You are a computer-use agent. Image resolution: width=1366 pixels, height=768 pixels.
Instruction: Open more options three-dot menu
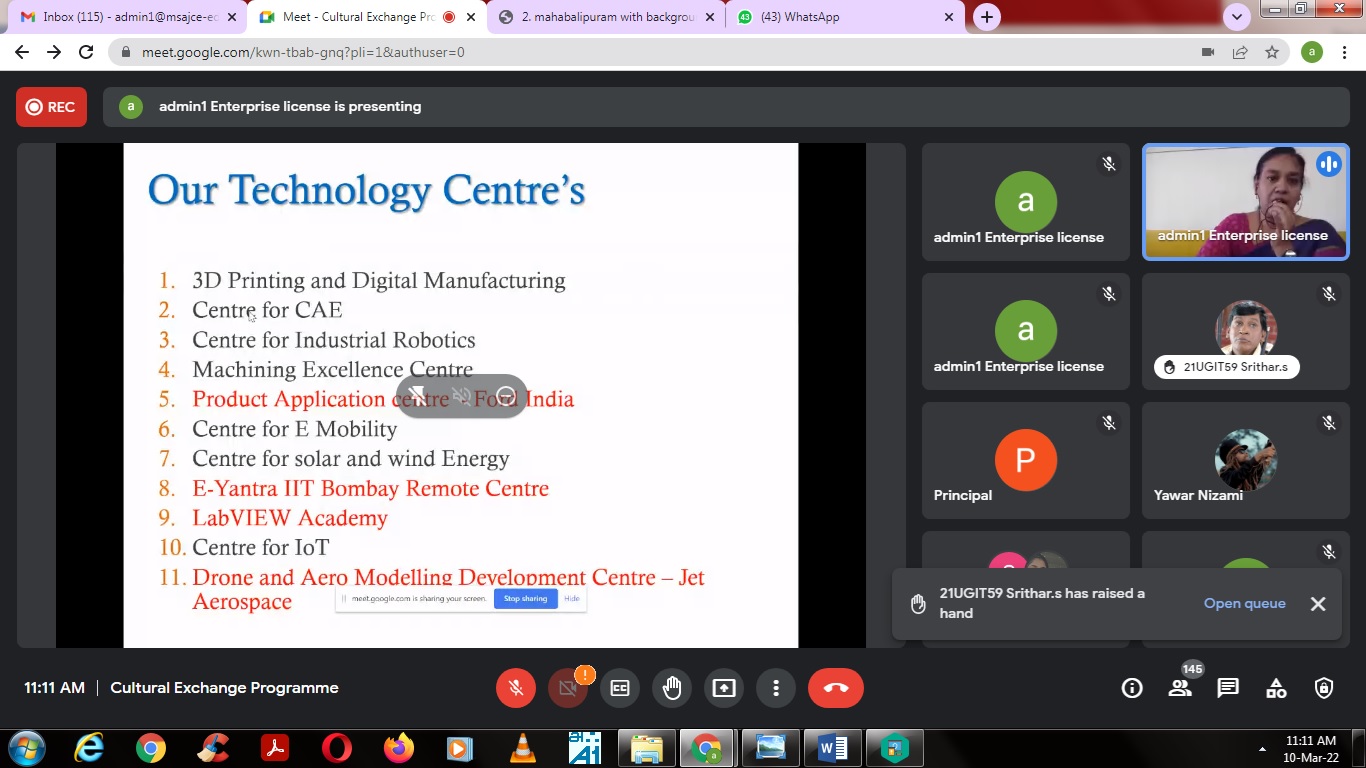pos(776,688)
